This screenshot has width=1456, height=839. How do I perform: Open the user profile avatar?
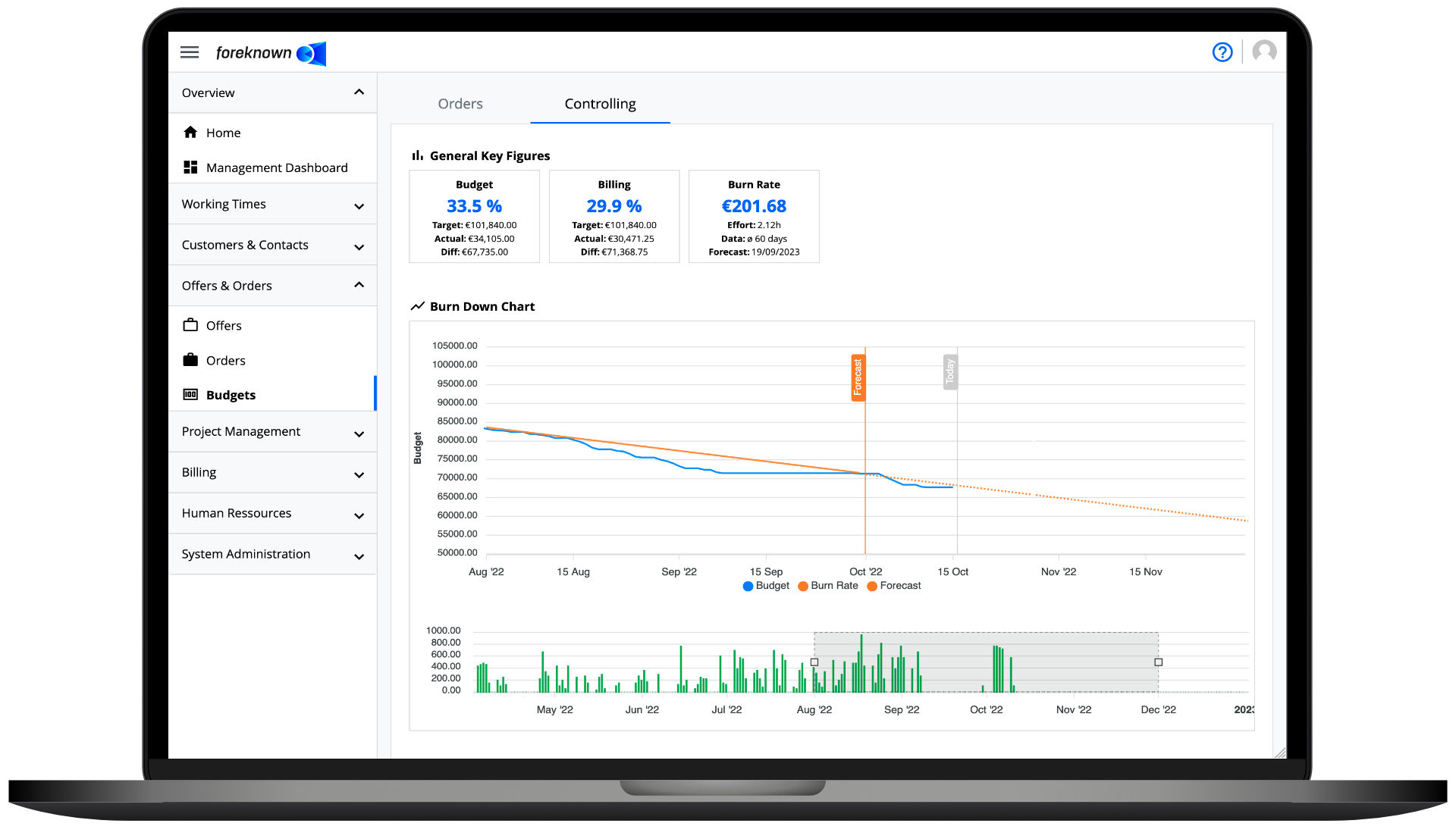click(1264, 52)
